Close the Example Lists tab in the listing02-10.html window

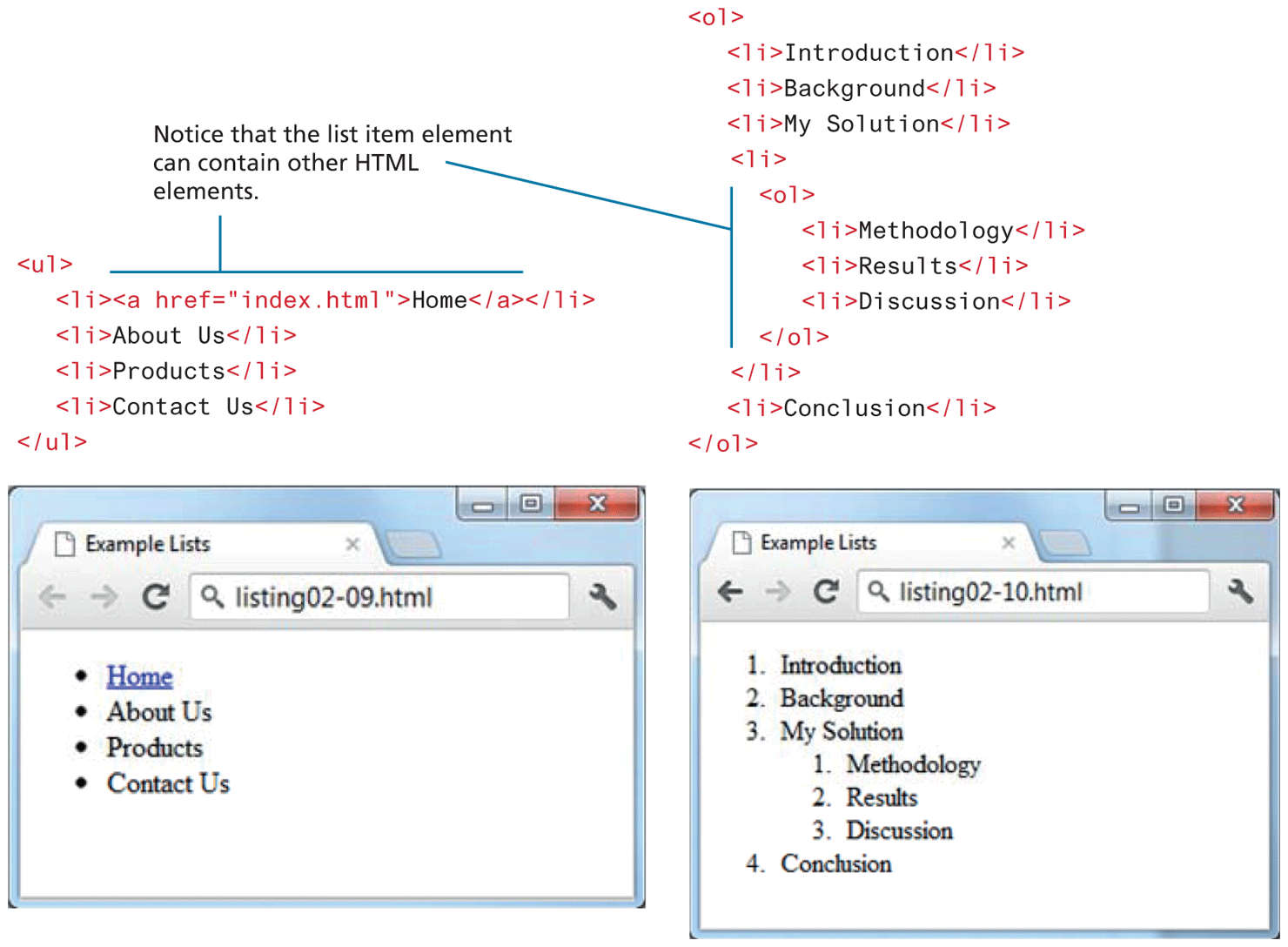click(x=1009, y=543)
